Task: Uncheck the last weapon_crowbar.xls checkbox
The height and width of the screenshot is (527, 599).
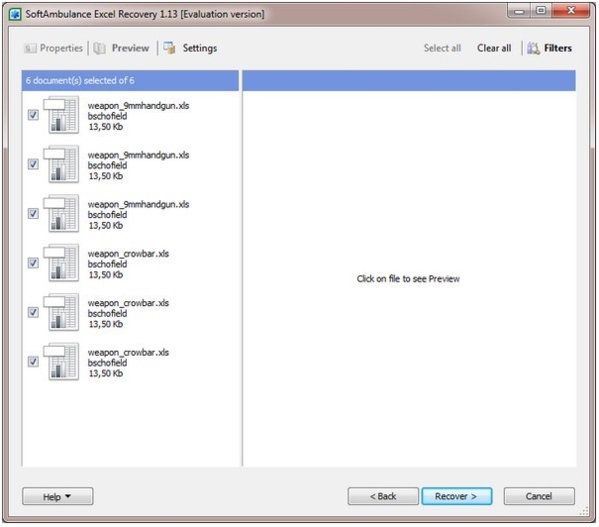Action: tap(33, 361)
